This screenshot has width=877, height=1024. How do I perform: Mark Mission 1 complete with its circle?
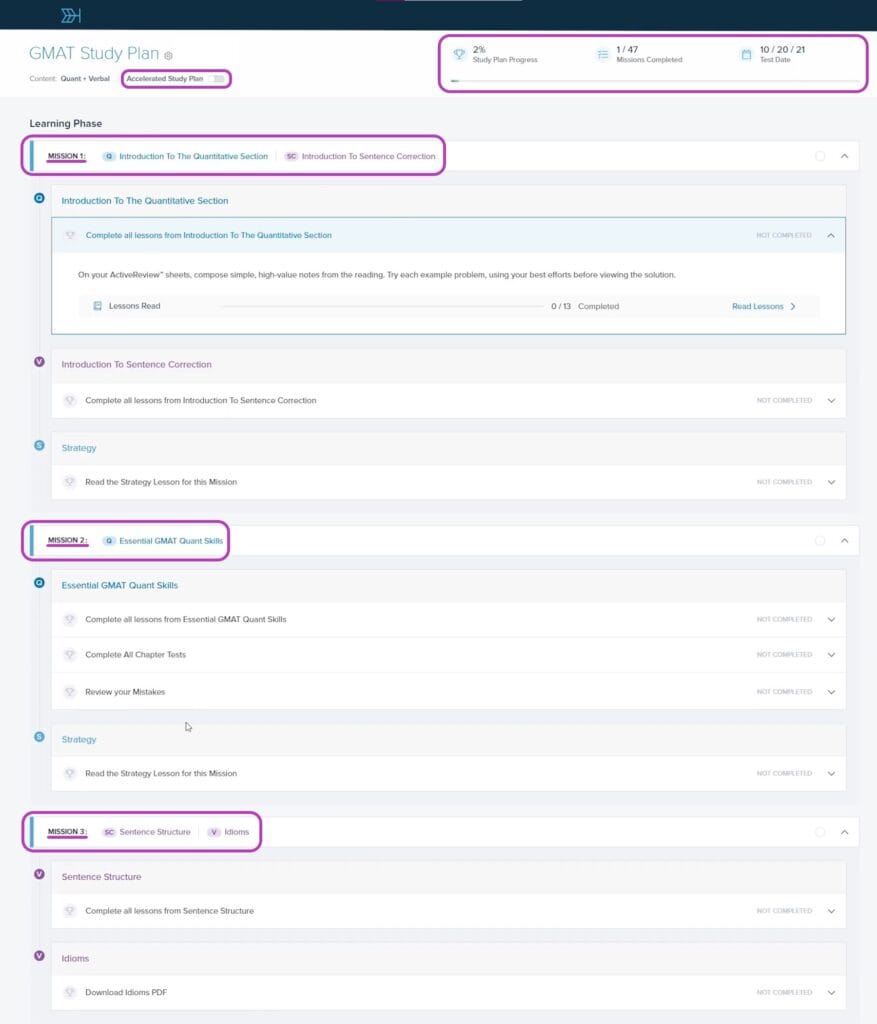[x=820, y=156]
